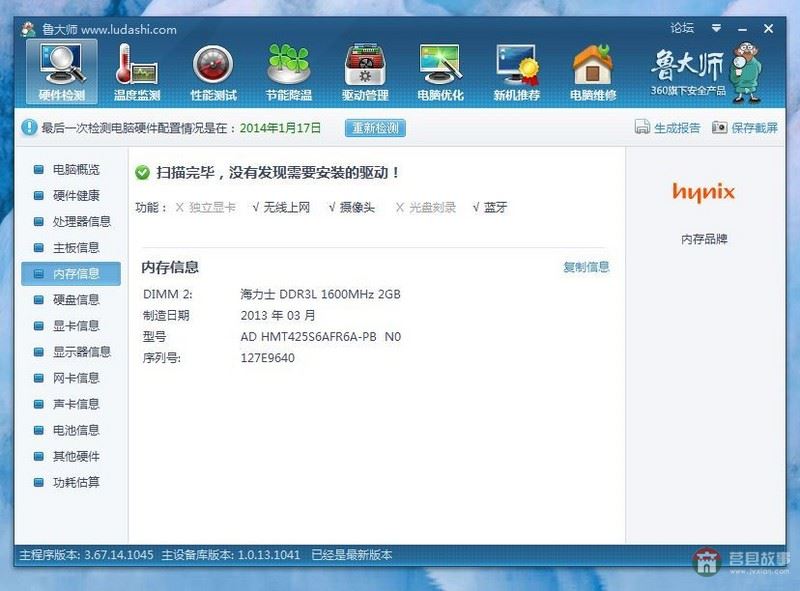
Task: Click the www.ludashi.com title text
Action: pos(129,30)
